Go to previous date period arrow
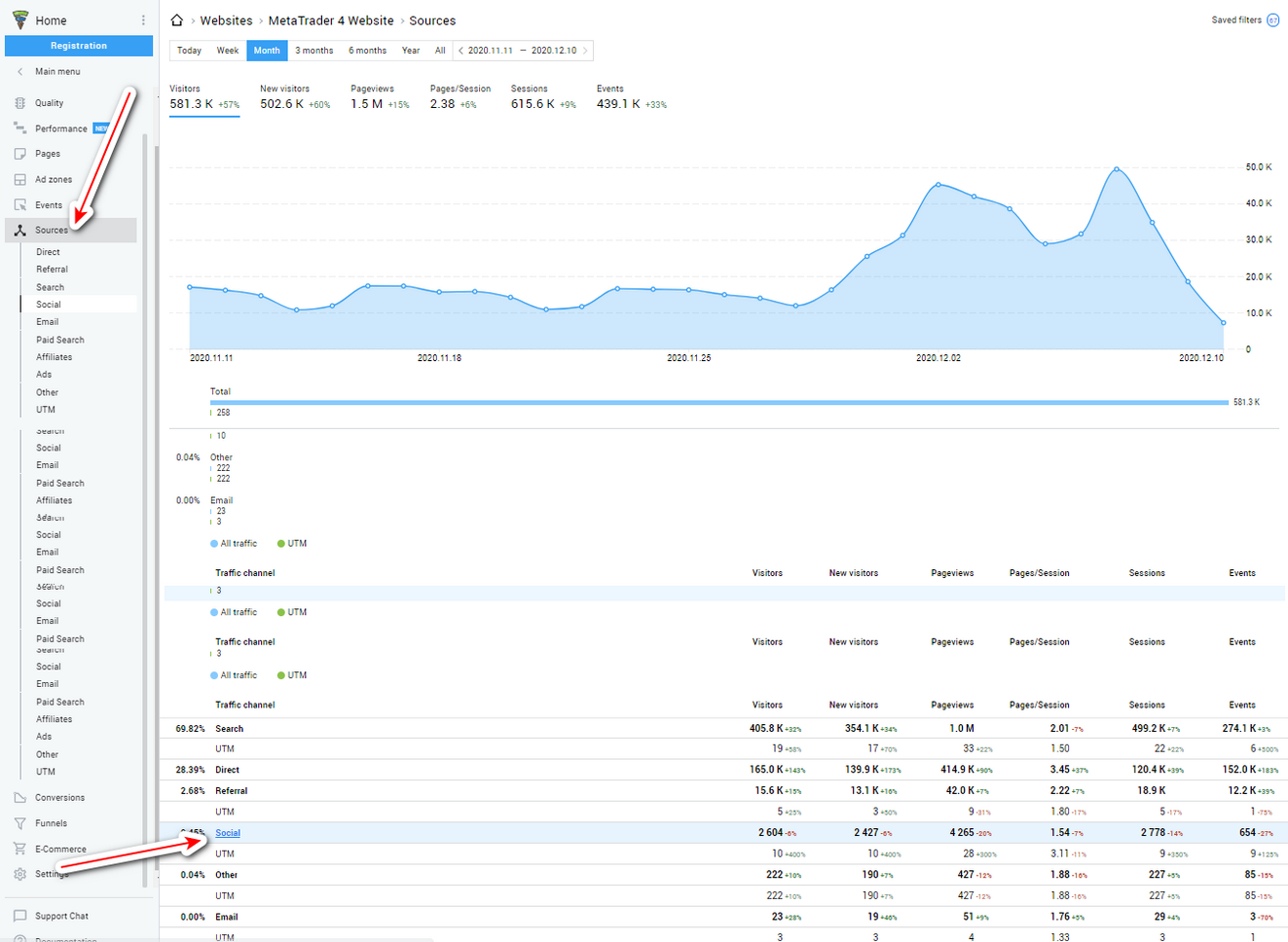This screenshot has width=1288, height=942. 460,51
